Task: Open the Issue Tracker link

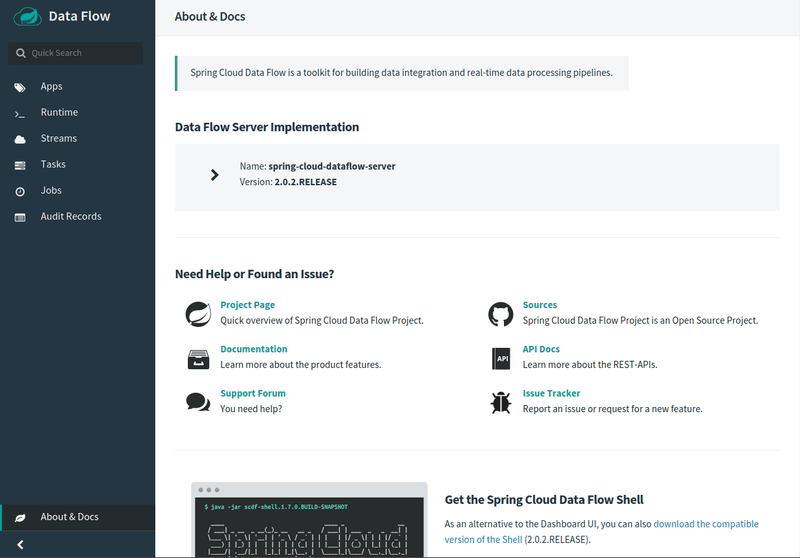Action: point(551,393)
